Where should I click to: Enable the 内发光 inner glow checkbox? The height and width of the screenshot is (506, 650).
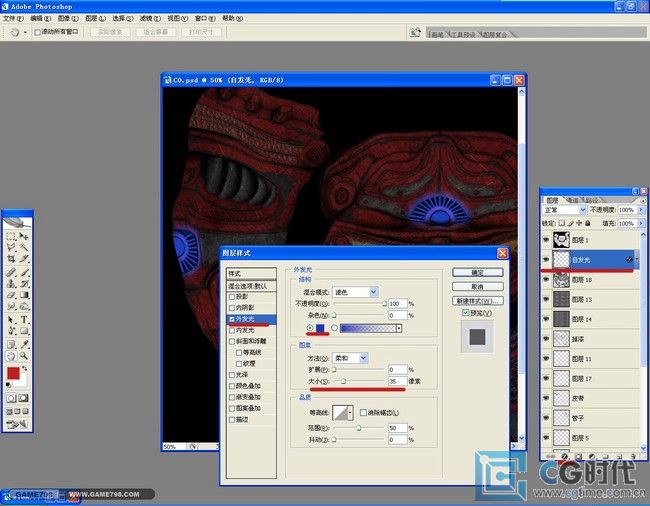[232, 330]
